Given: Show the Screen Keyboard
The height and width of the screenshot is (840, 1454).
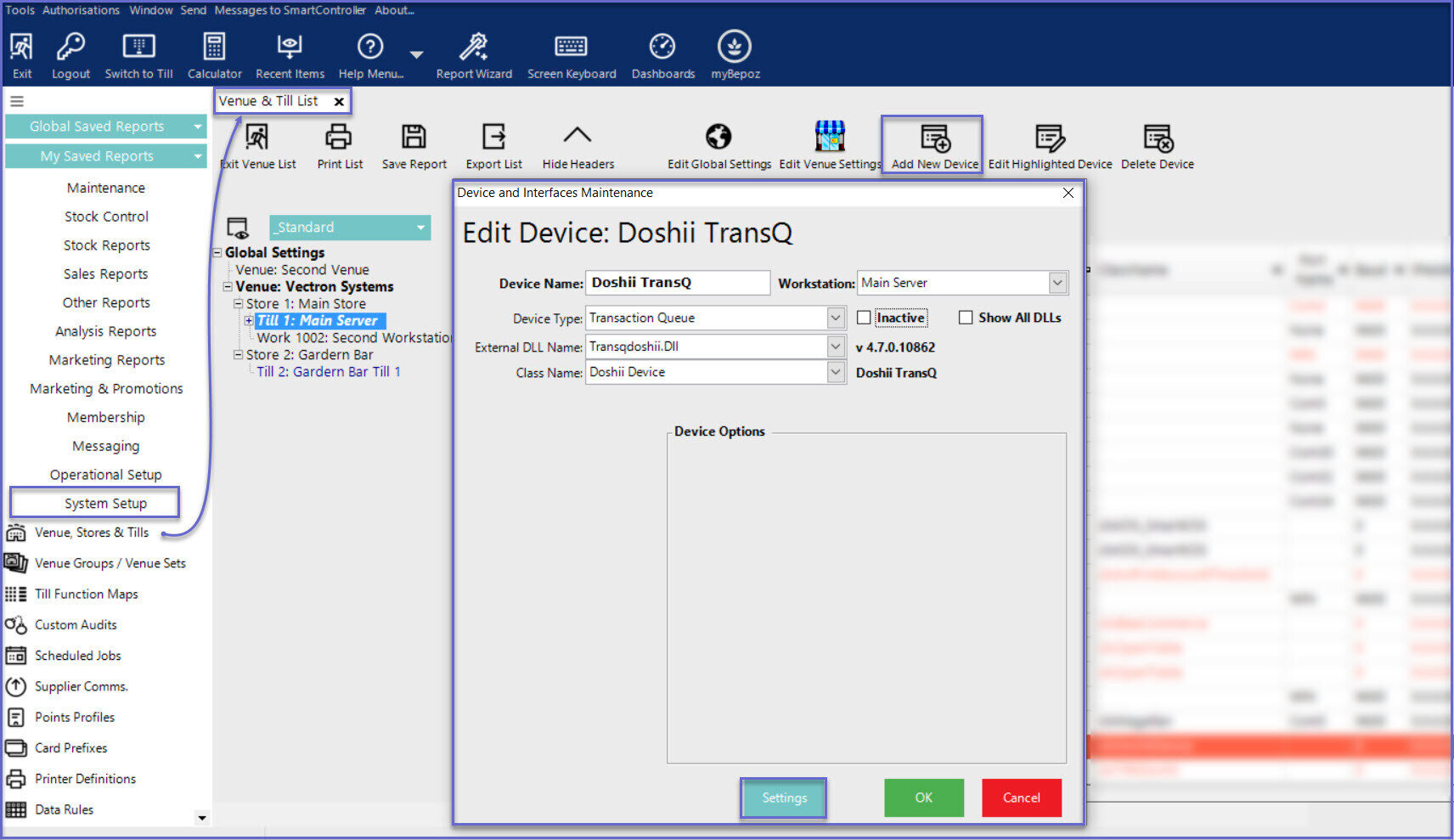Looking at the screenshot, I should (x=572, y=55).
